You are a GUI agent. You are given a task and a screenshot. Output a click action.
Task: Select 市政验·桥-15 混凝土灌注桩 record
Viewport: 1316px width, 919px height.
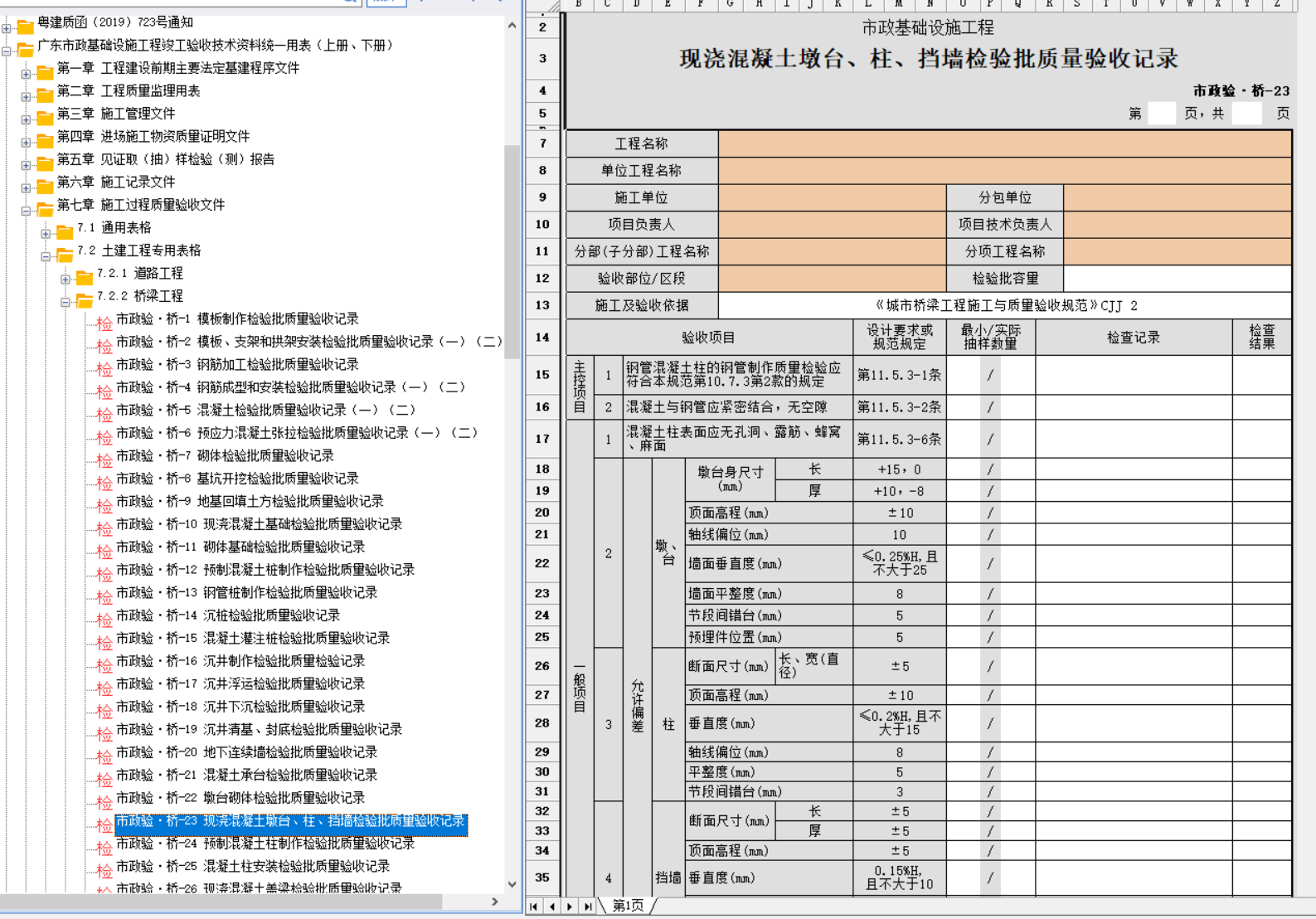tap(252, 638)
